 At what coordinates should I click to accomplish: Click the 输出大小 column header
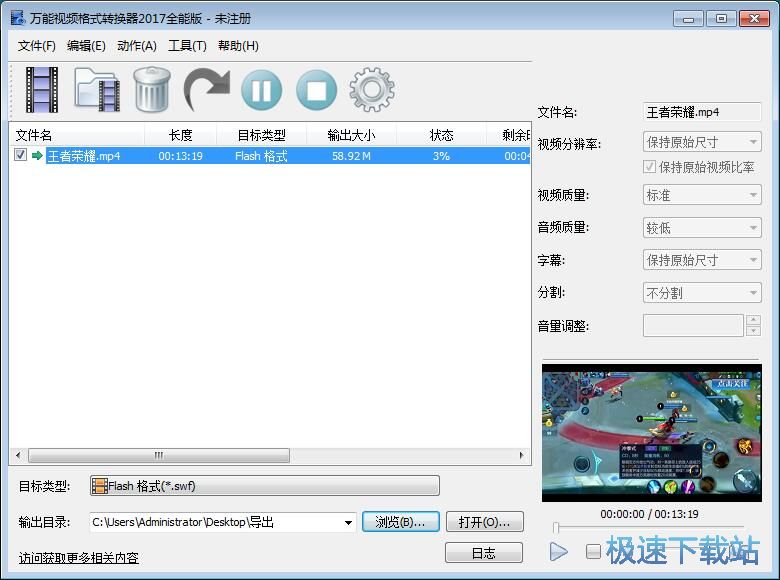351,135
